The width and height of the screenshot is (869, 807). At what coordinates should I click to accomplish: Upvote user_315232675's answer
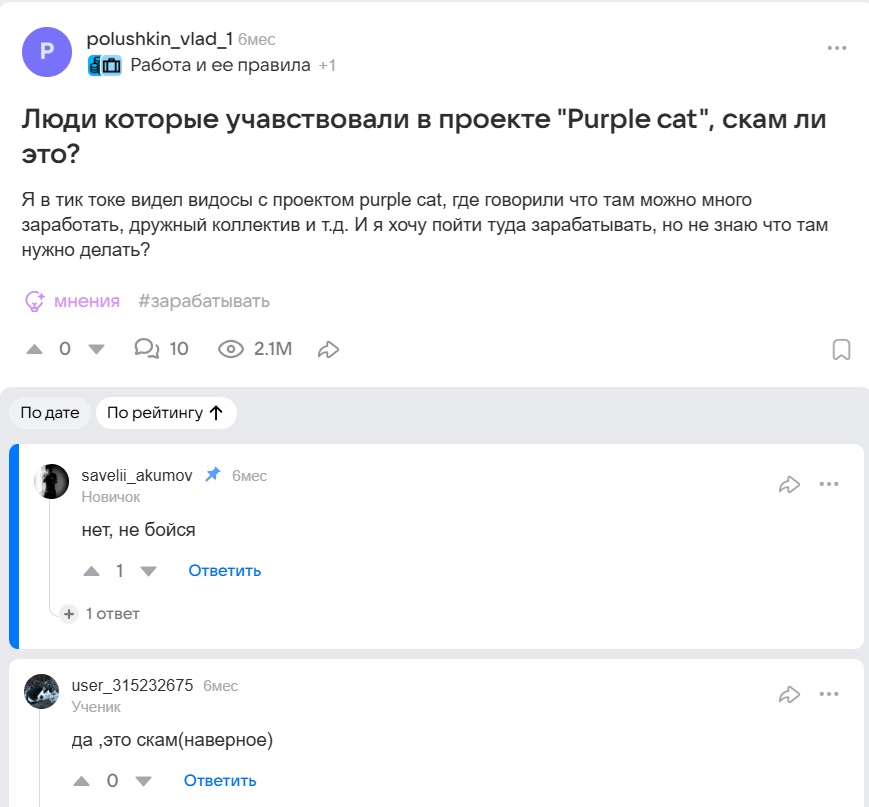(x=82, y=781)
